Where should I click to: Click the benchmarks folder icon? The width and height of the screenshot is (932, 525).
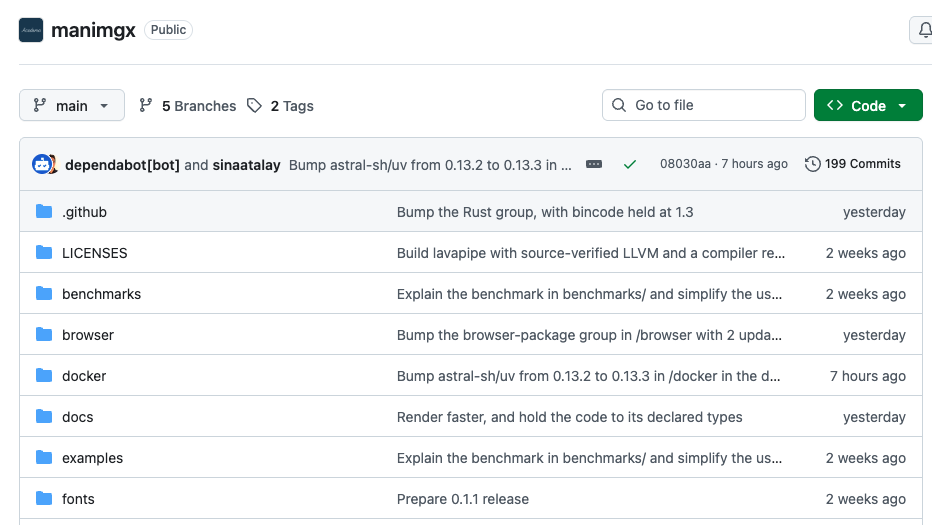[43, 294]
